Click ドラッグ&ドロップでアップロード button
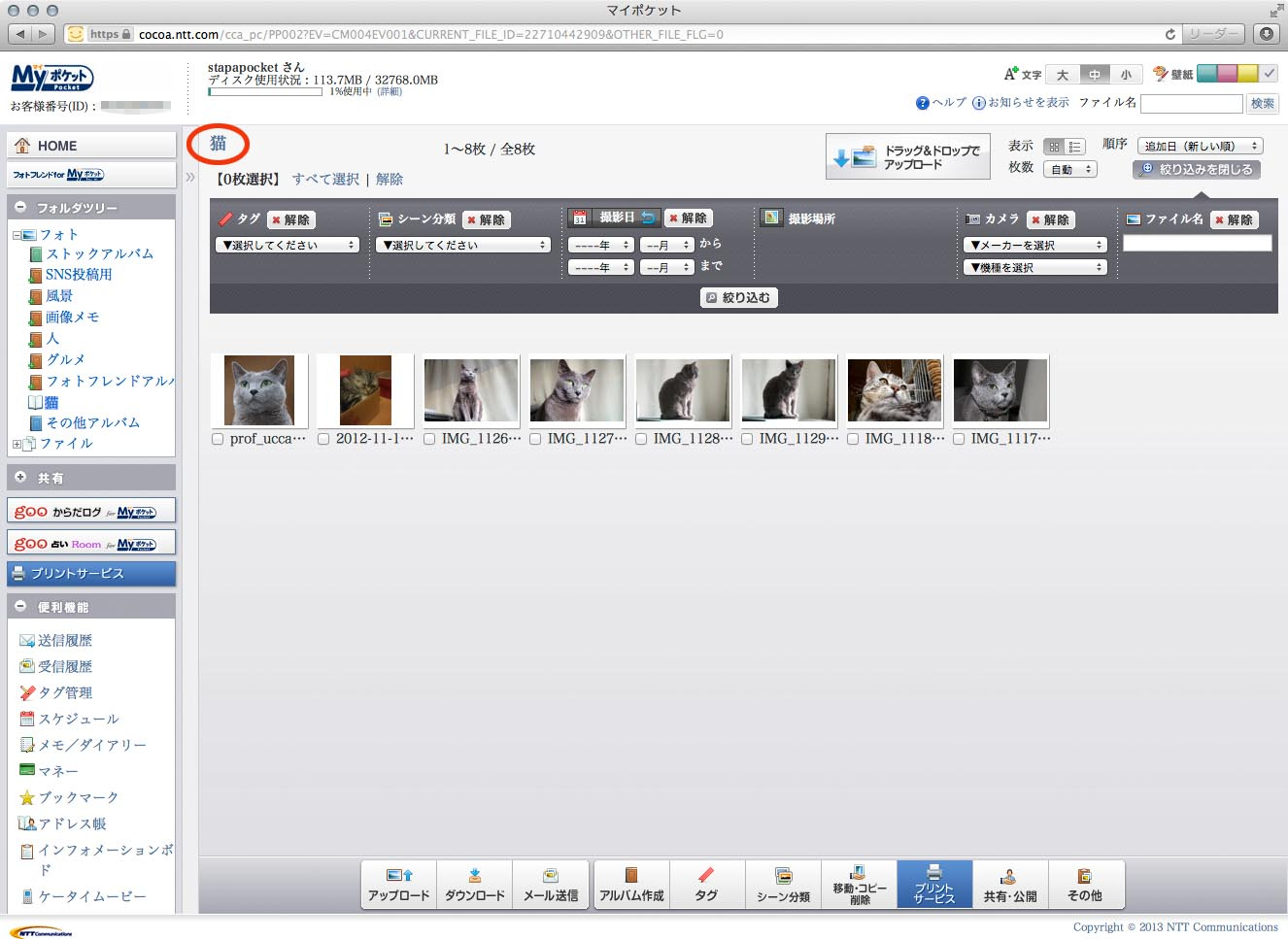1288x939 pixels. tap(908, 156)
